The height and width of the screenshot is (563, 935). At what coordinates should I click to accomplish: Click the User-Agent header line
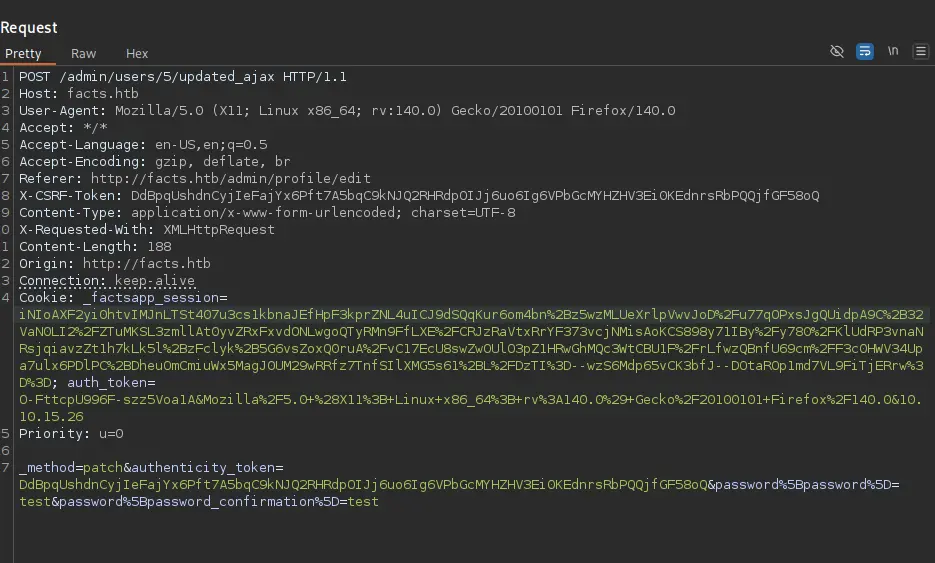[347, 111]
